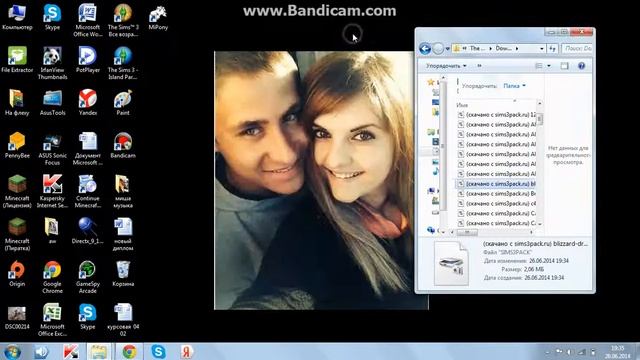Launch Microsoft Office Excel desktop shortcut
The height and width of the screenshot is (360, 640).
tap(52, 320)
